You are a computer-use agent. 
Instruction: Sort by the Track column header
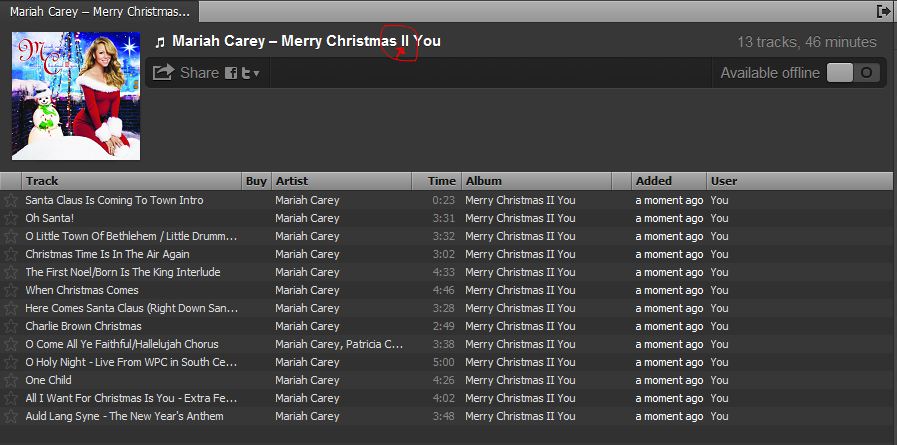132,181
